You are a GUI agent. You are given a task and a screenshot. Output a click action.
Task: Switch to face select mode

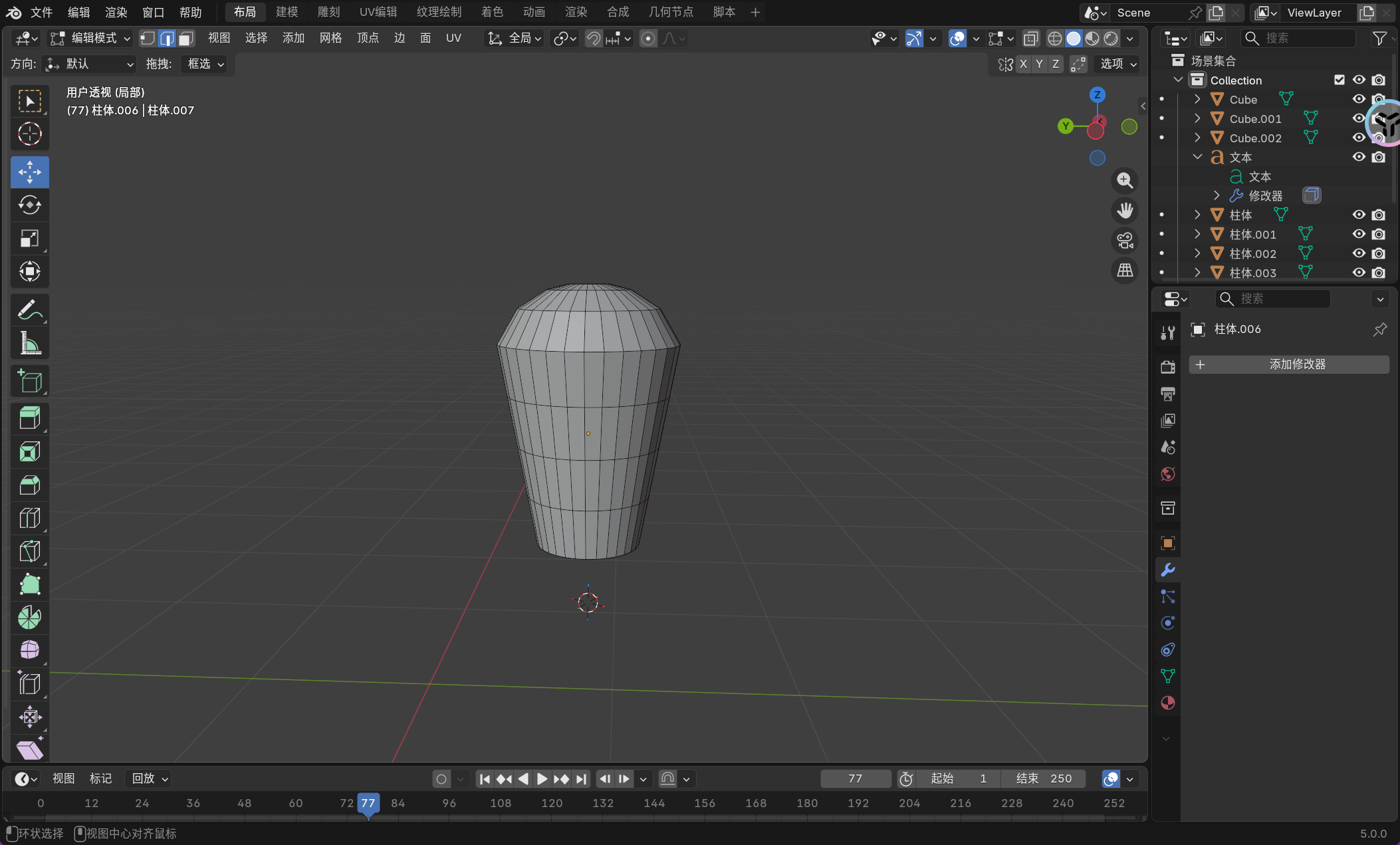(x=186, y=39)
